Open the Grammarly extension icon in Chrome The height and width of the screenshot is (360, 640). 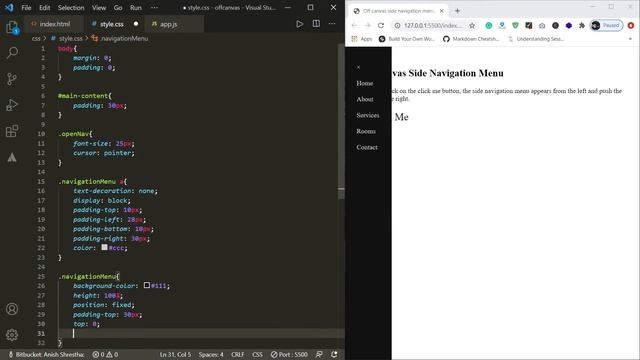click(489, 25)
